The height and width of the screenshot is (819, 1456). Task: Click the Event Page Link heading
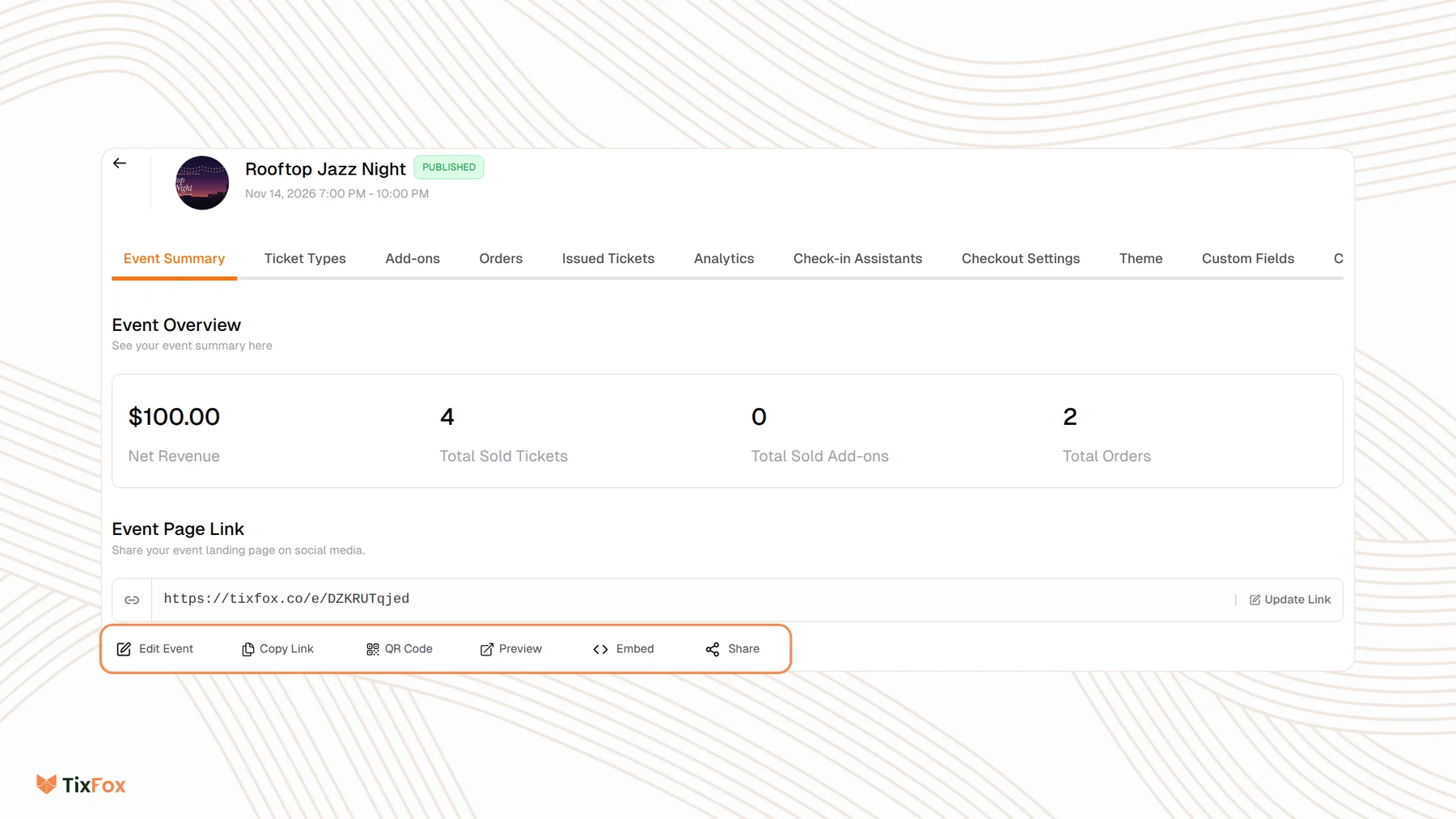point(178,529)
